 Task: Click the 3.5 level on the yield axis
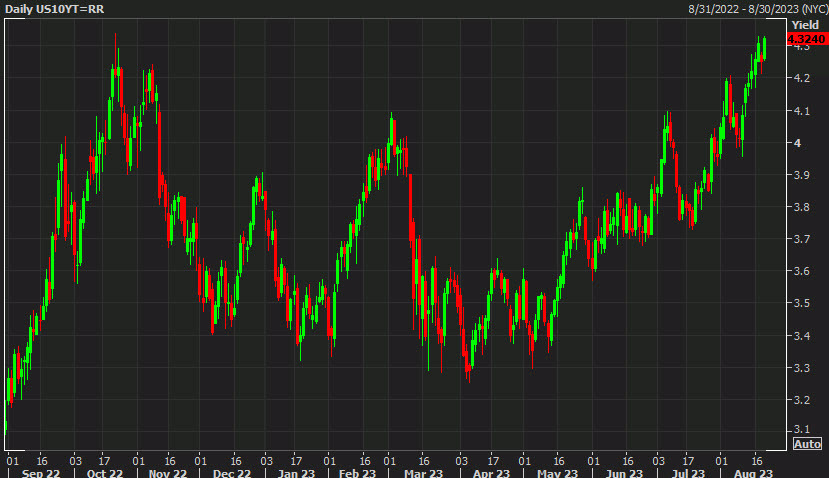click(x=801, y=303)
